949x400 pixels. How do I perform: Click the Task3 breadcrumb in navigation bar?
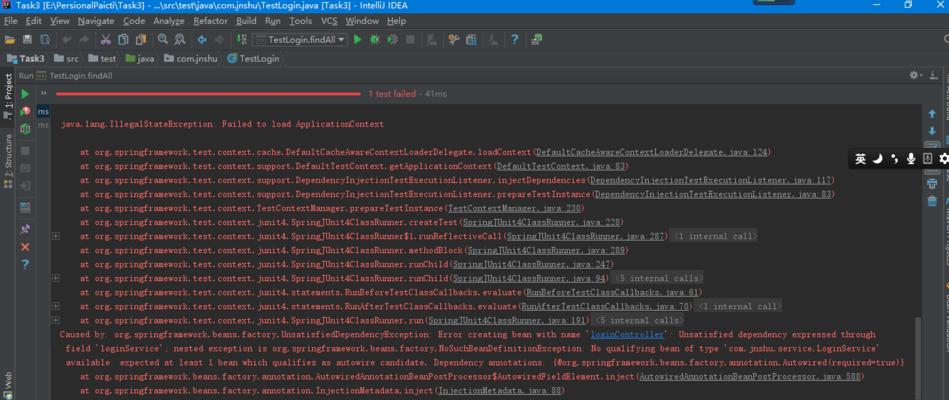point(25,59)
